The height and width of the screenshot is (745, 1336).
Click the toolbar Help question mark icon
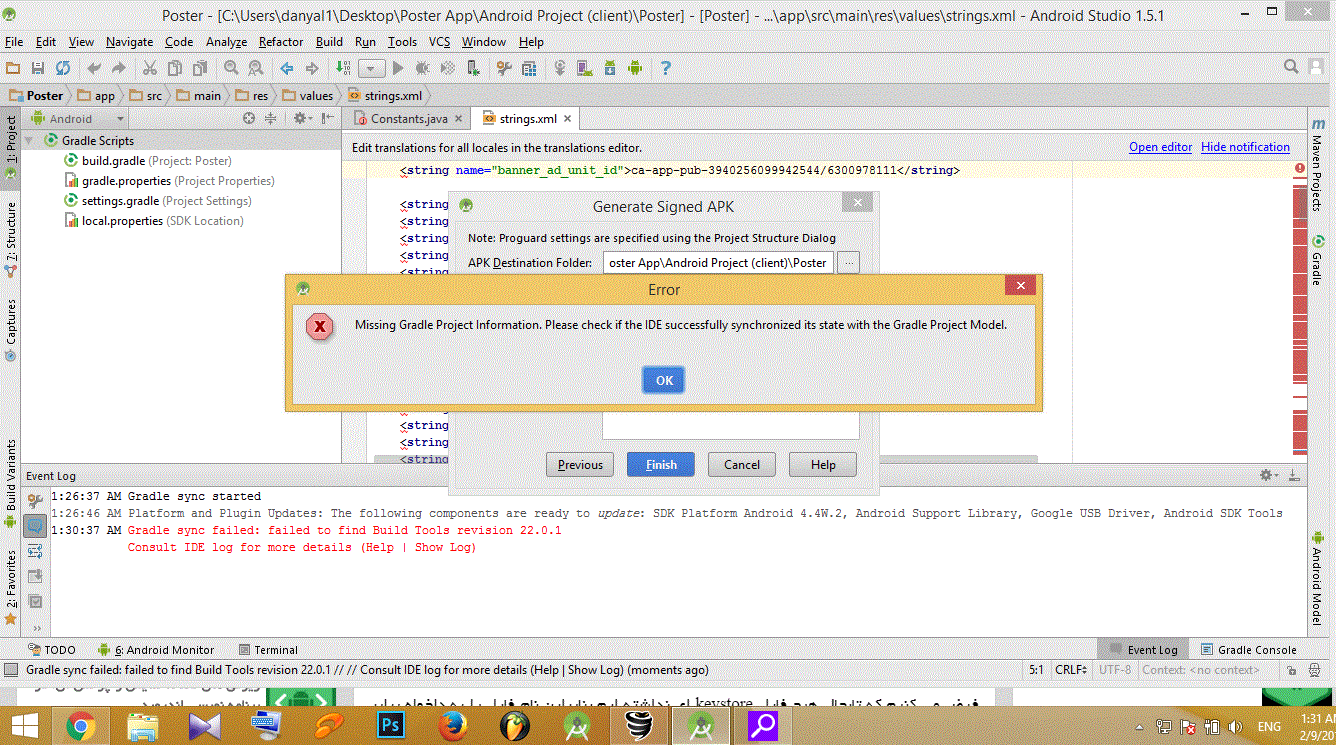coord(665,68)
